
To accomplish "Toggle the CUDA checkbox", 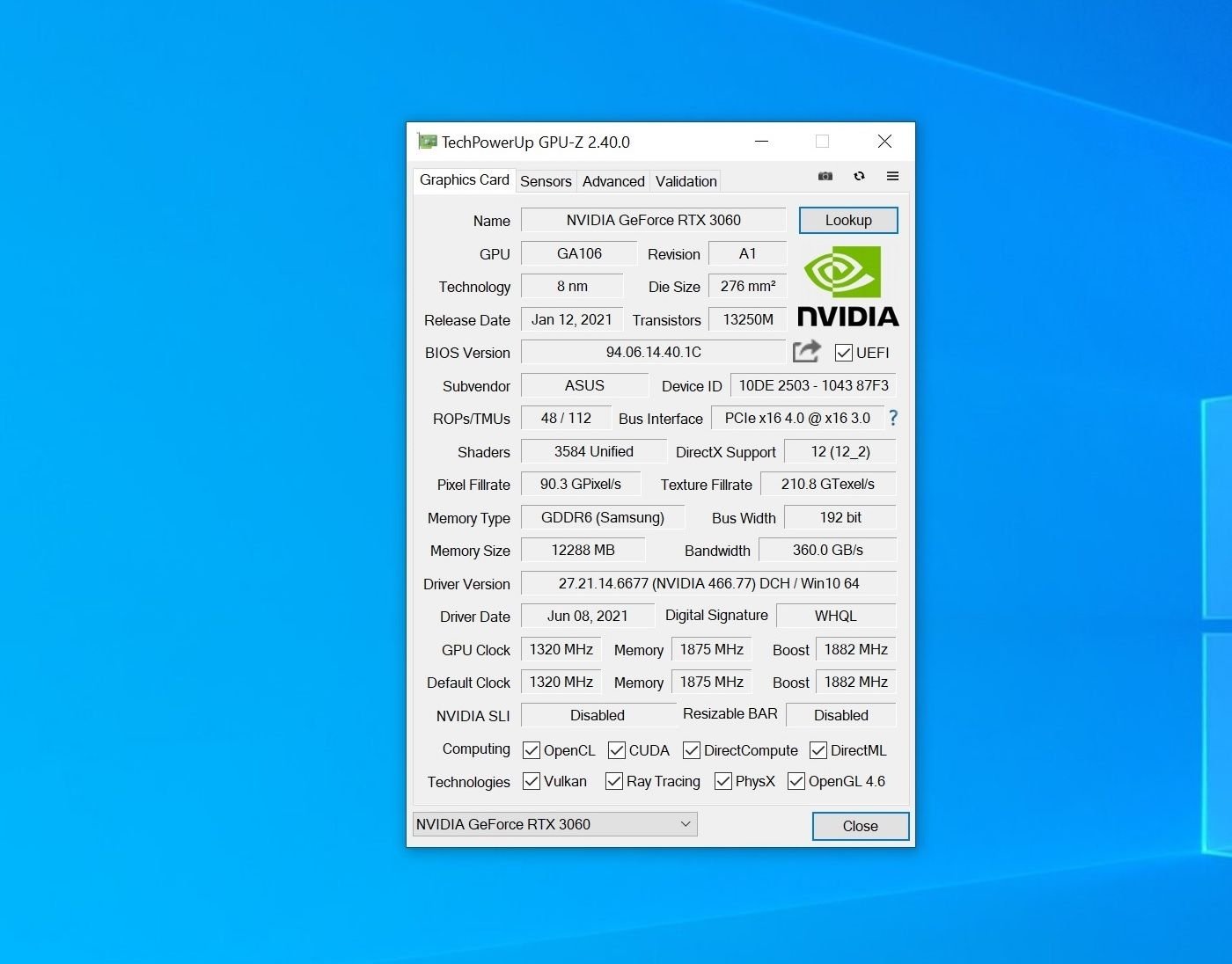I will coord(617,750).
